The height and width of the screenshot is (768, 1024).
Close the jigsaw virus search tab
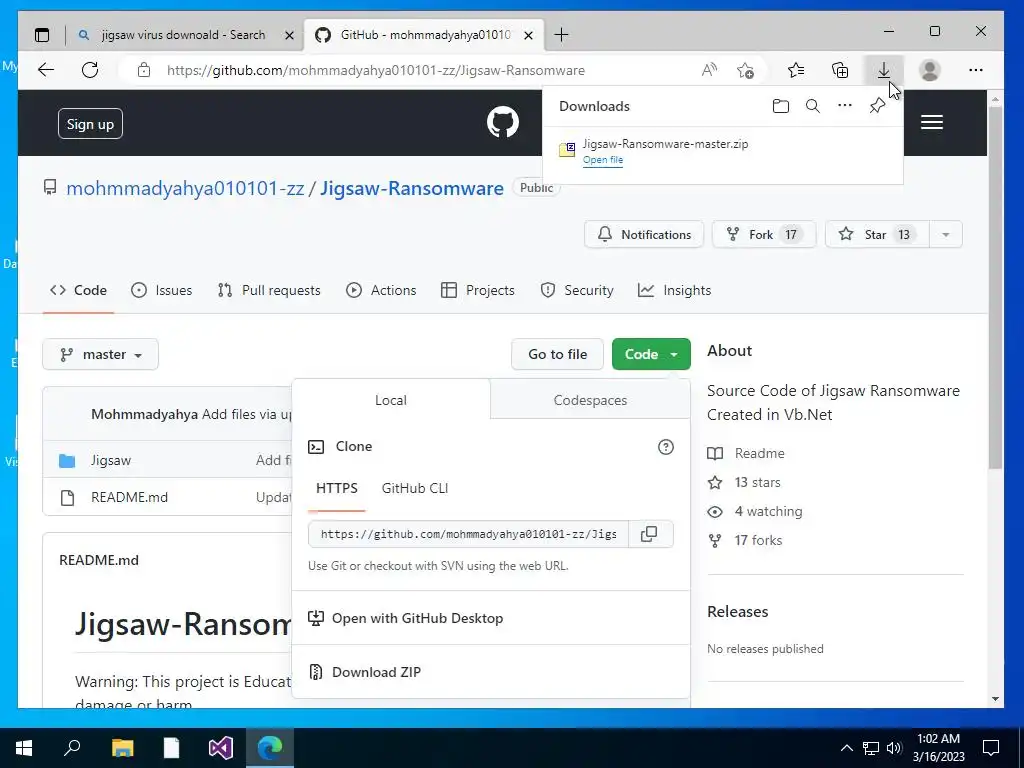(x=289, y=35)
